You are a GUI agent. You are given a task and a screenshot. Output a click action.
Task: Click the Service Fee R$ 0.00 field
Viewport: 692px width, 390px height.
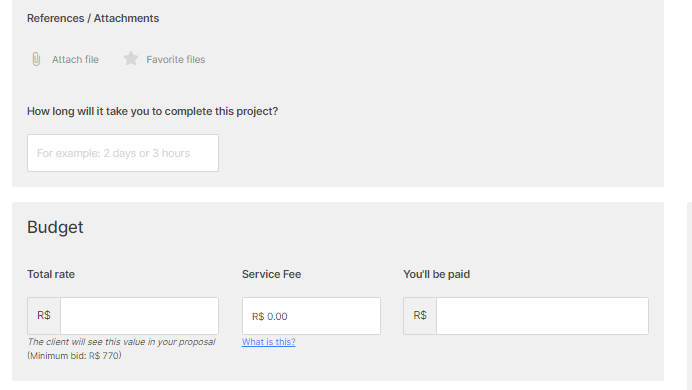(x=311, y=316)
